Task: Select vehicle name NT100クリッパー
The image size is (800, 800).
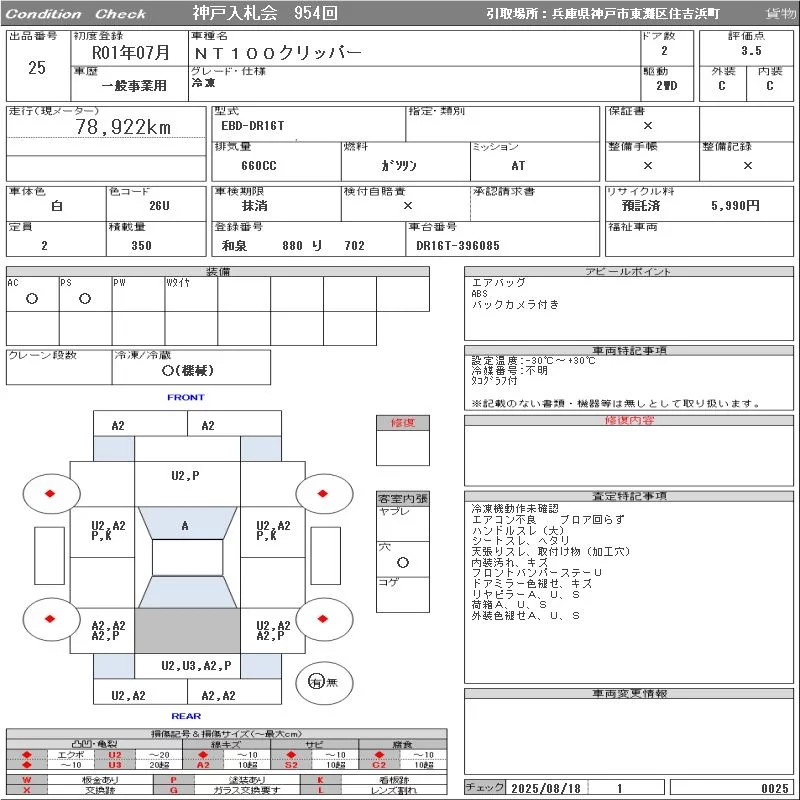Action: tap(279, 53)
